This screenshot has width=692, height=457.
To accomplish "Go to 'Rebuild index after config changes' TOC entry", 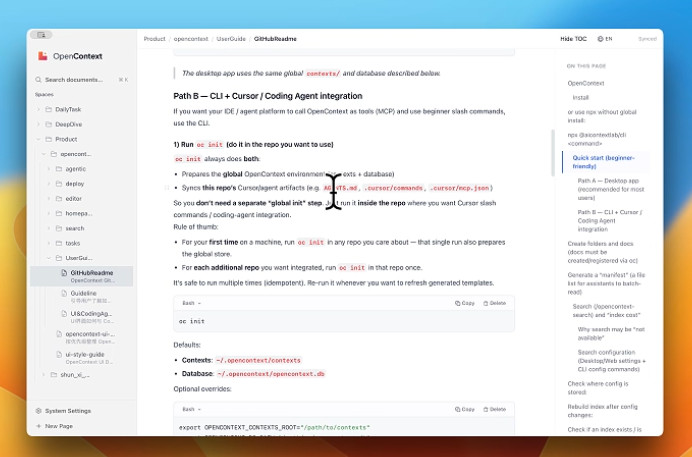I will point(602,411).
